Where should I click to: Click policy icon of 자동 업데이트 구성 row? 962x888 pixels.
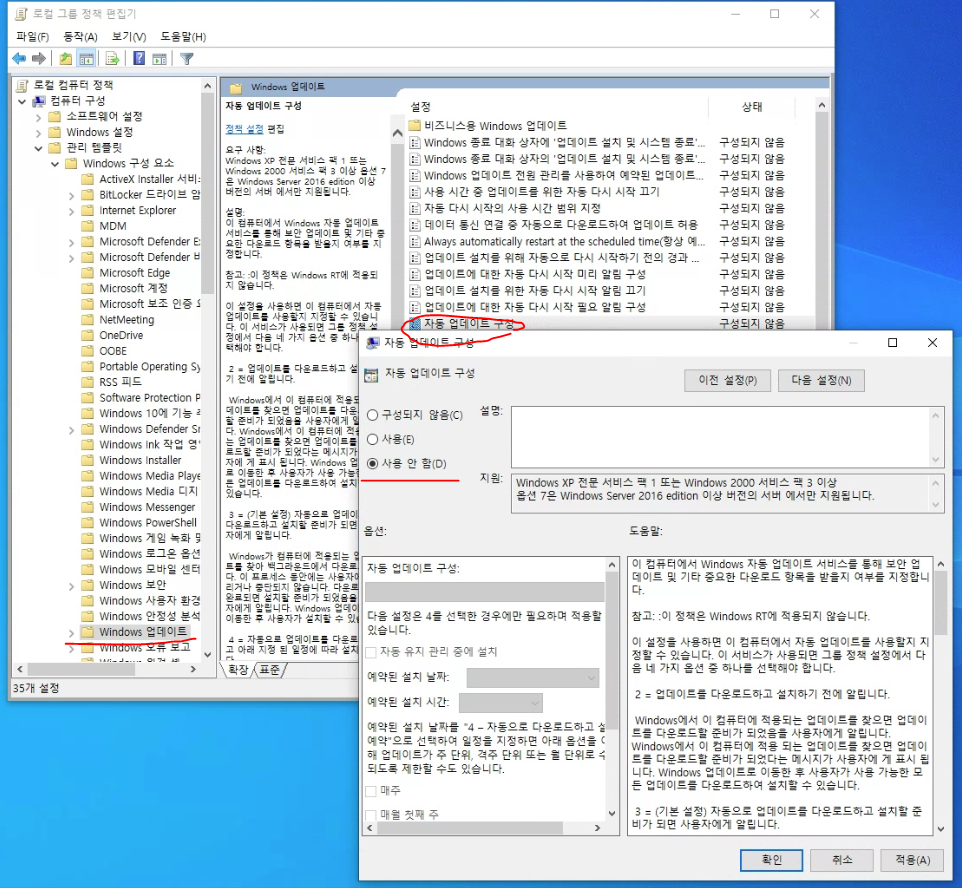point(415,323)
